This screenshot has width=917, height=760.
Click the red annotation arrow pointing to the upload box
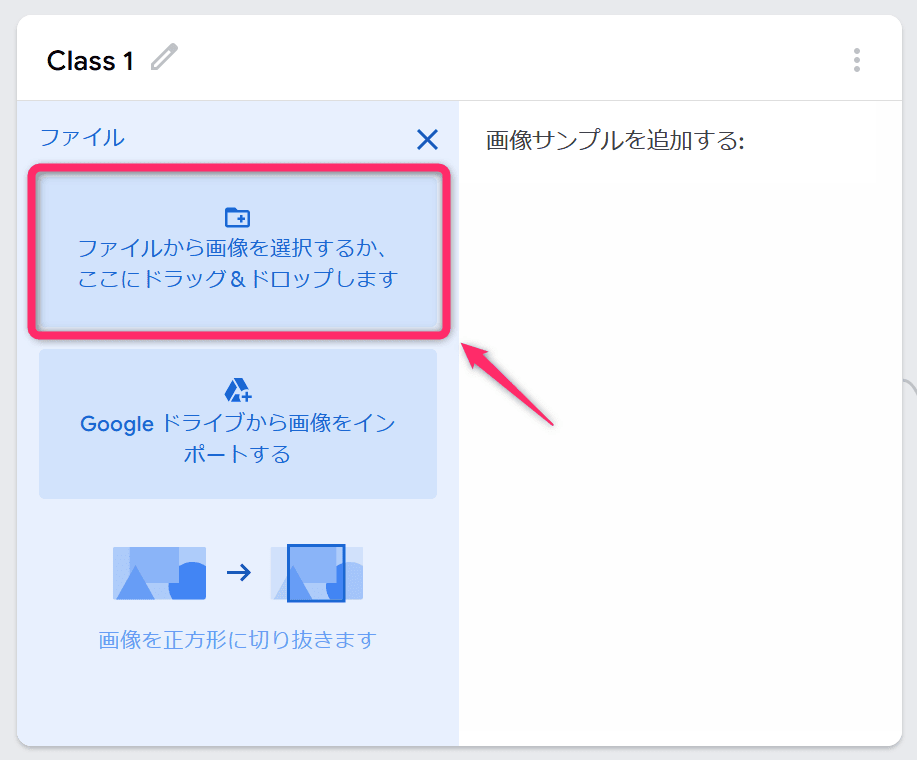coord(506,384)
